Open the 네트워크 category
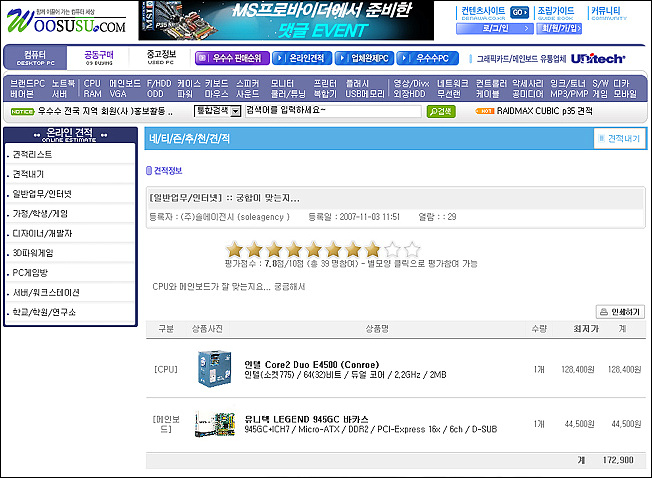652x478 pixels. pyautogui.click(x=452, y=84)
